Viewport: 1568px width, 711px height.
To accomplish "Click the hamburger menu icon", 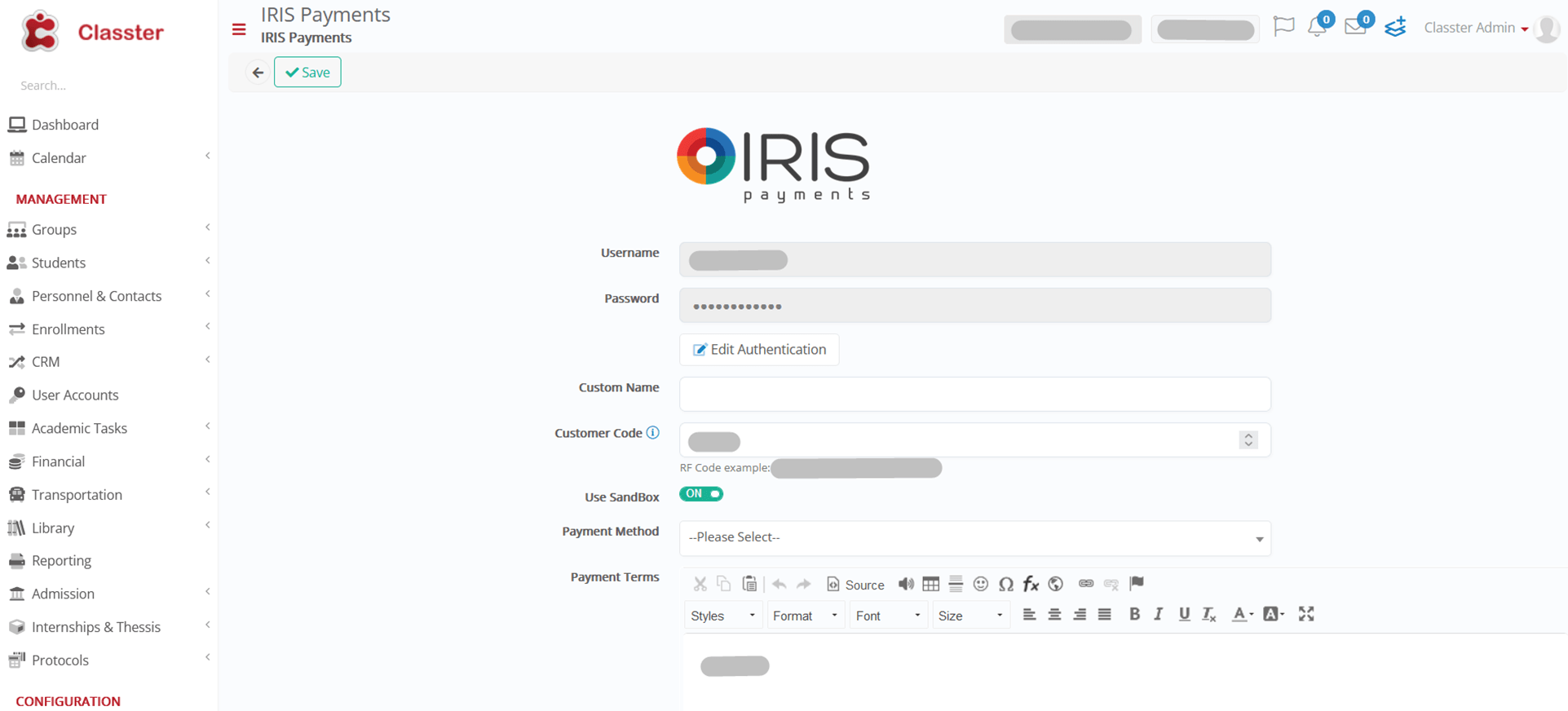I will tap(239, 30).
